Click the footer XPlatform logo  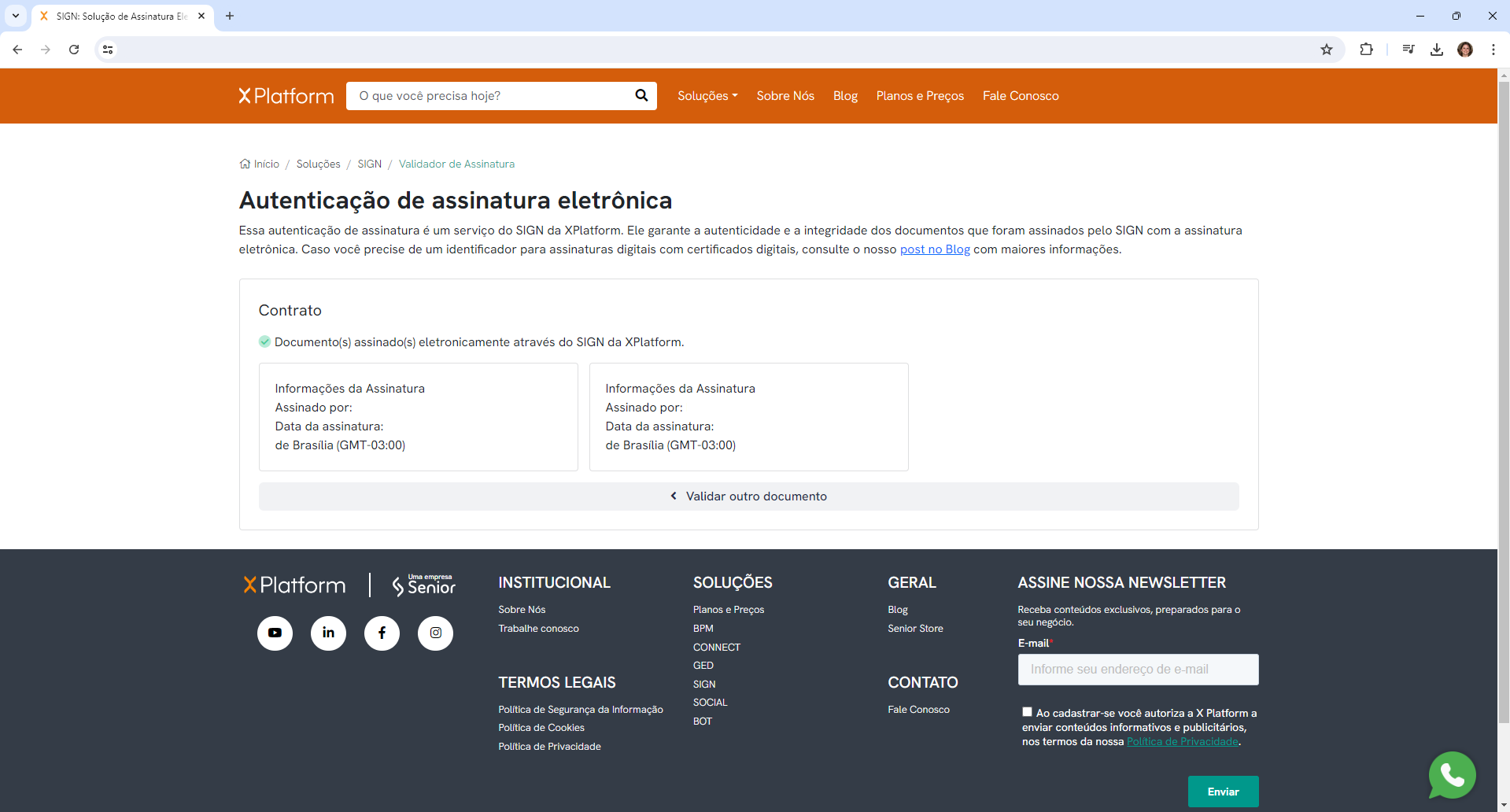point(294,585)
